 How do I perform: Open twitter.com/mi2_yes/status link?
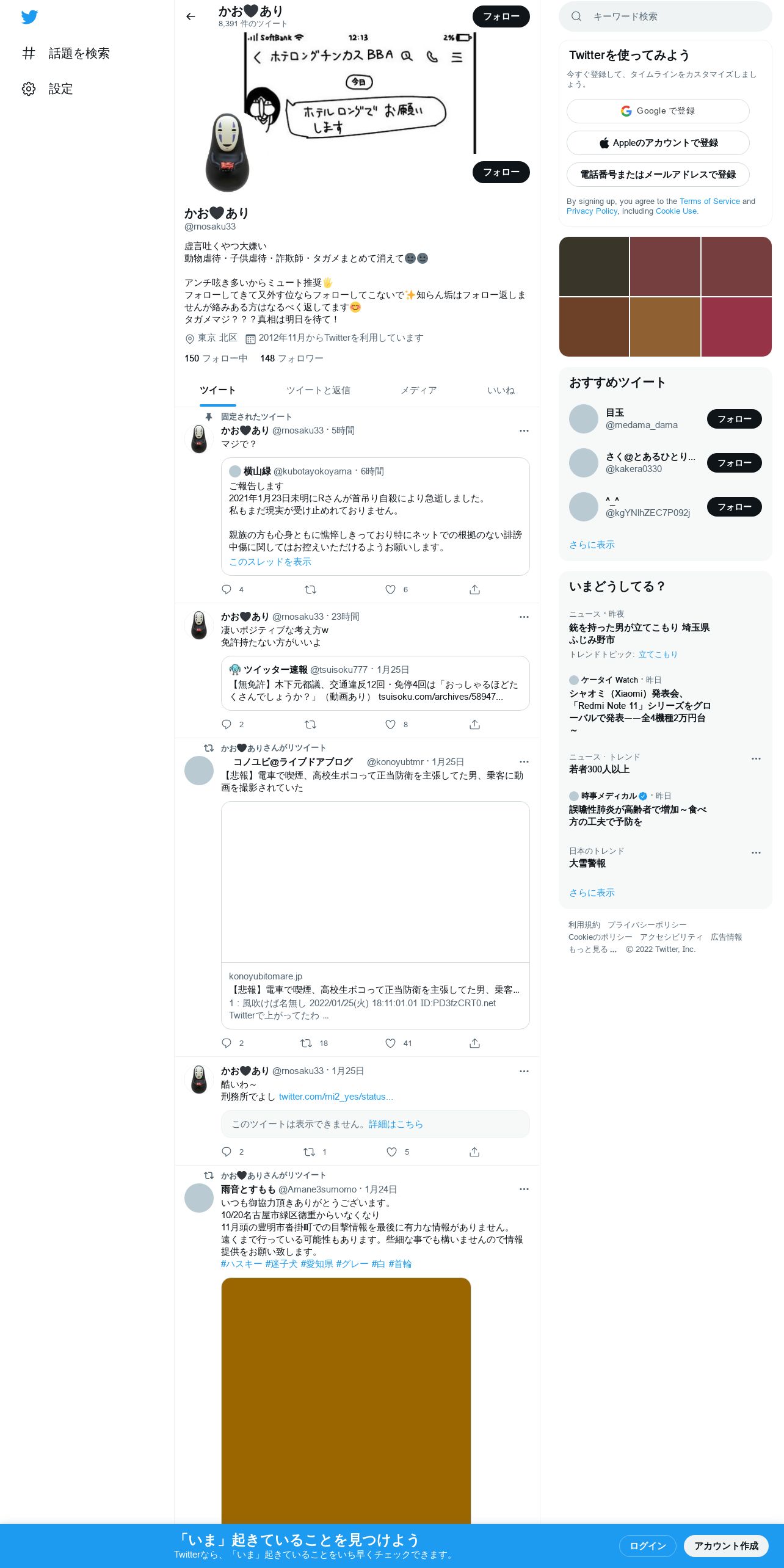click(x=336, y=1097)
